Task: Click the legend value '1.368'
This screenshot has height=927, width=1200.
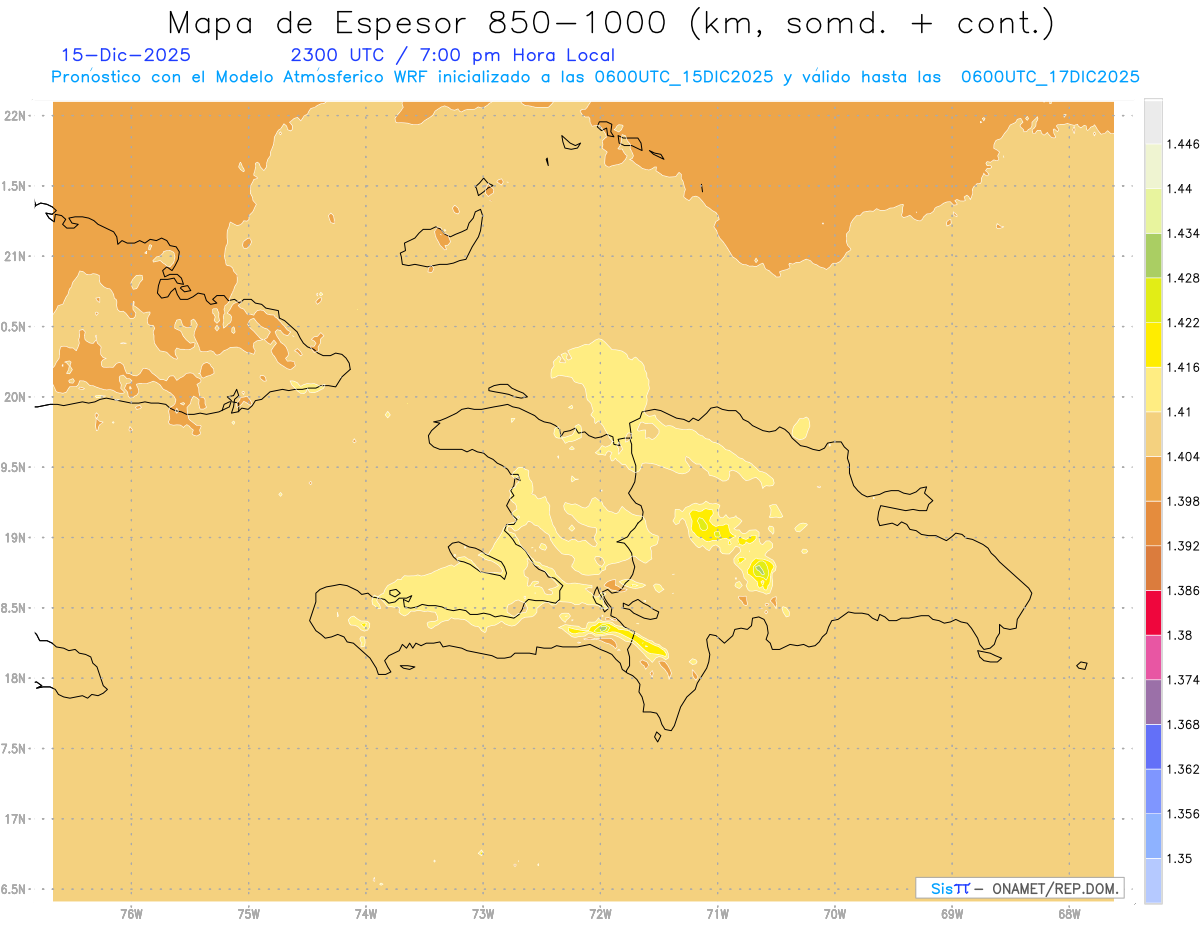Action: coord(1184,724)
